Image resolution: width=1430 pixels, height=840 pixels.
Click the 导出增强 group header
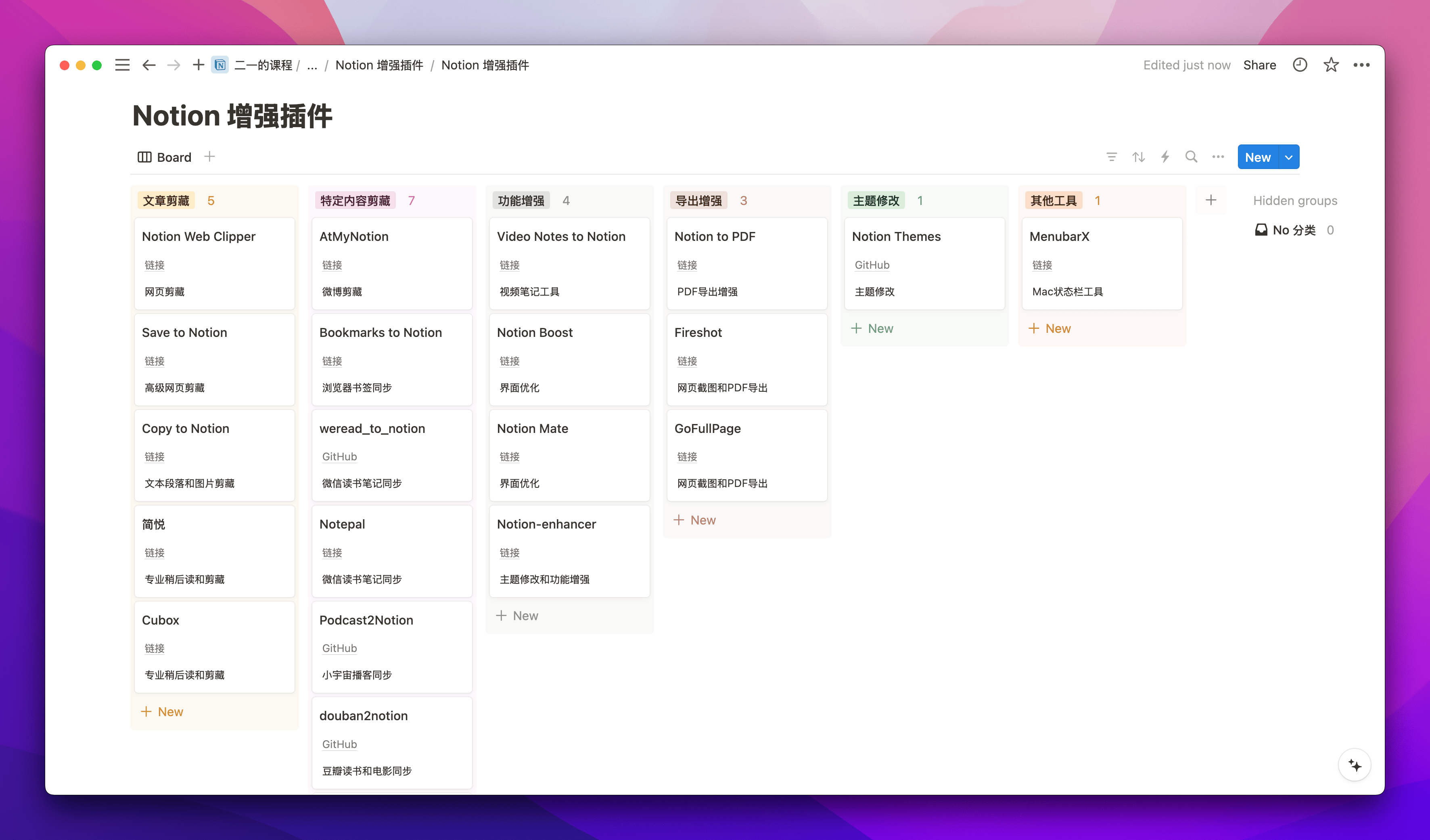pos(698,201)
